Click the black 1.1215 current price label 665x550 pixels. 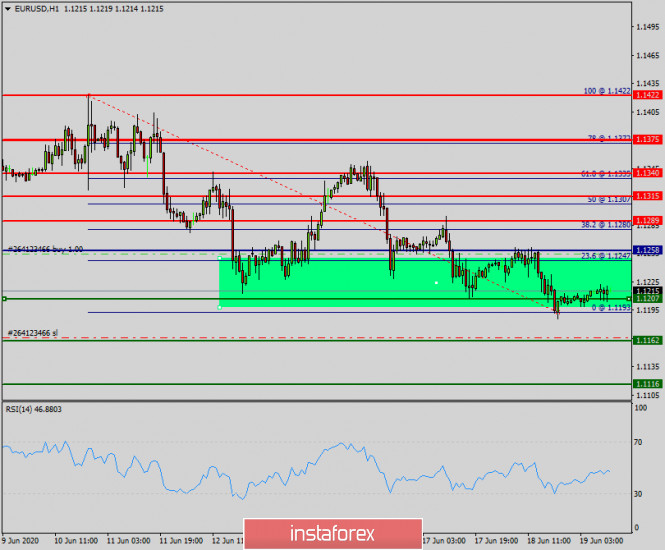coord(648,291)
